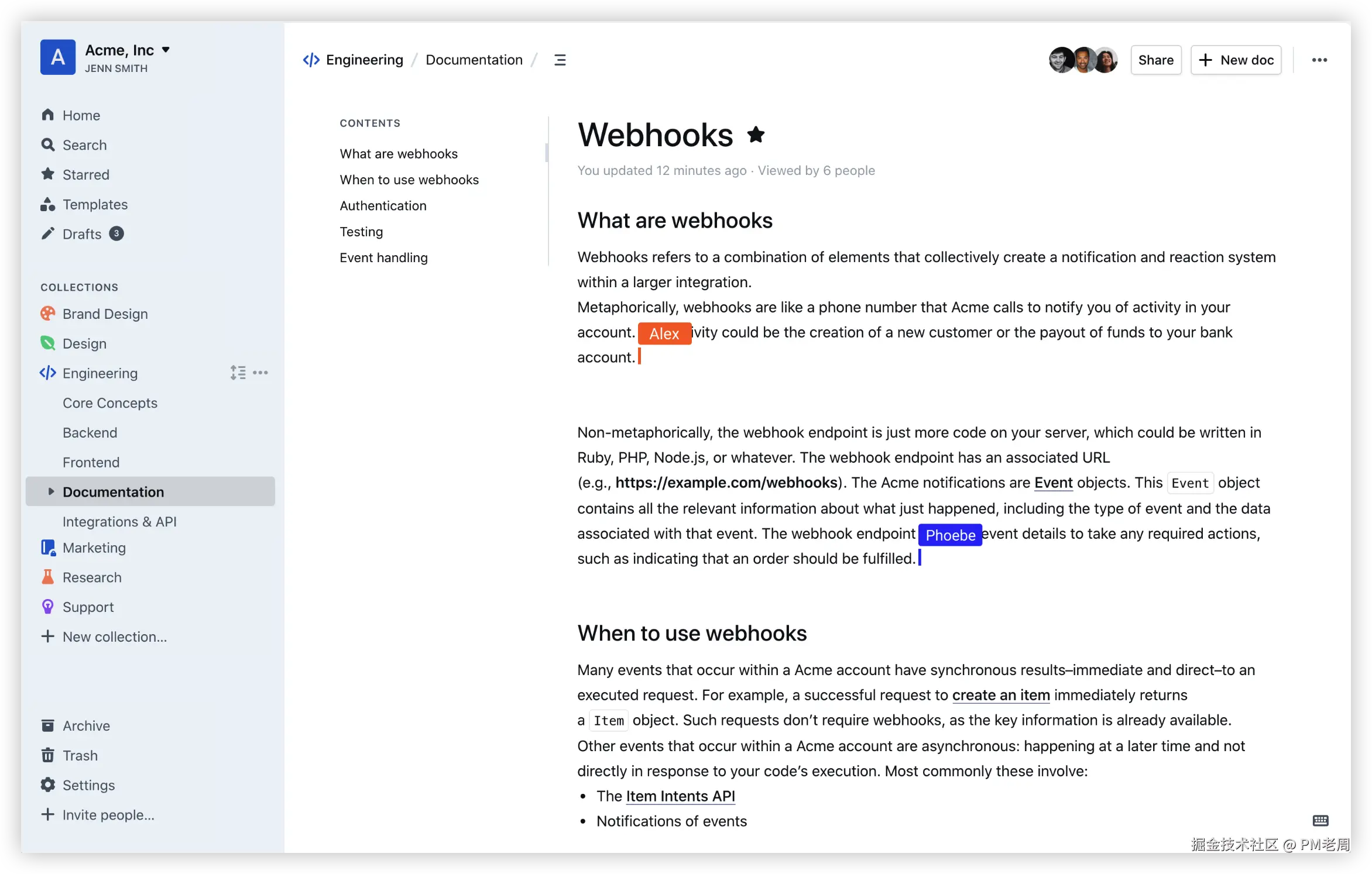This screenshot has width=1372, height=874.
Task: Click the star icon beside Webhooks title
Action: point(756,135)
